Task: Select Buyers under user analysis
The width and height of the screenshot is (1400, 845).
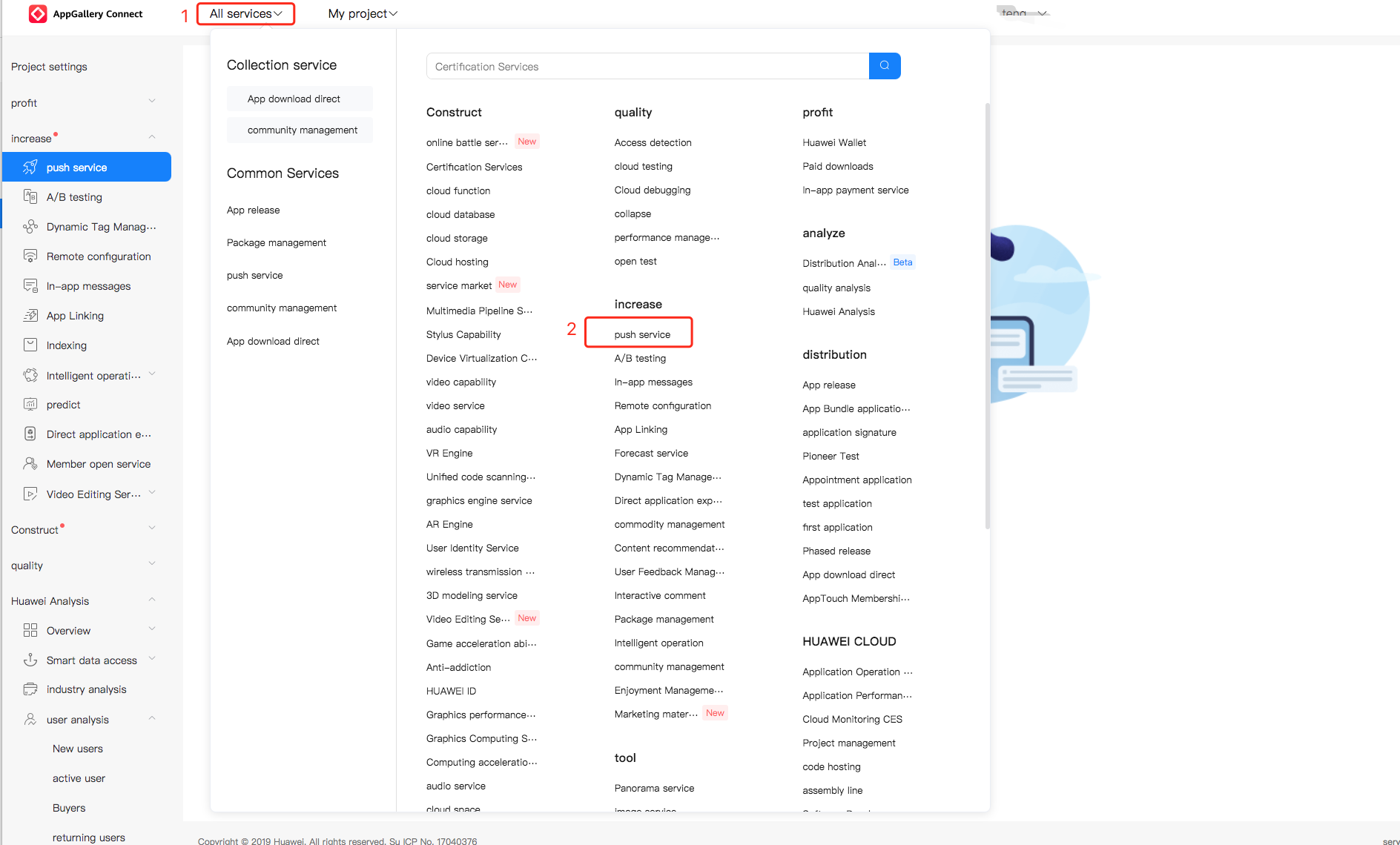Action: pos(69,808)
